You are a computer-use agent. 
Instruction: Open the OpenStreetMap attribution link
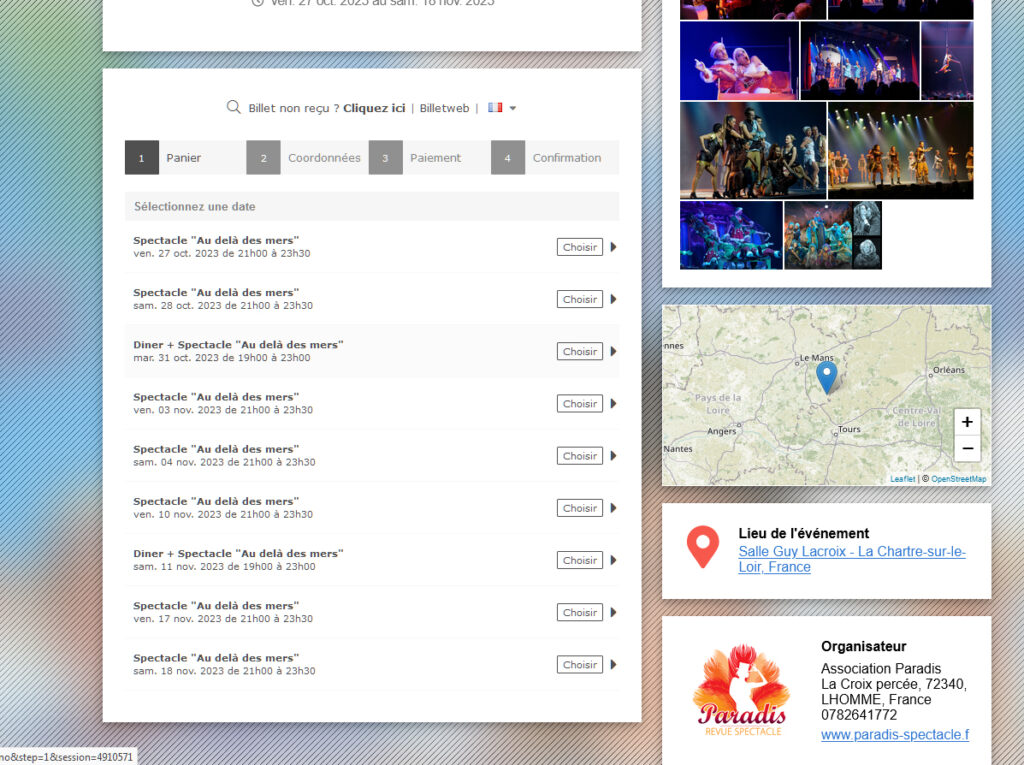point(959,479)
